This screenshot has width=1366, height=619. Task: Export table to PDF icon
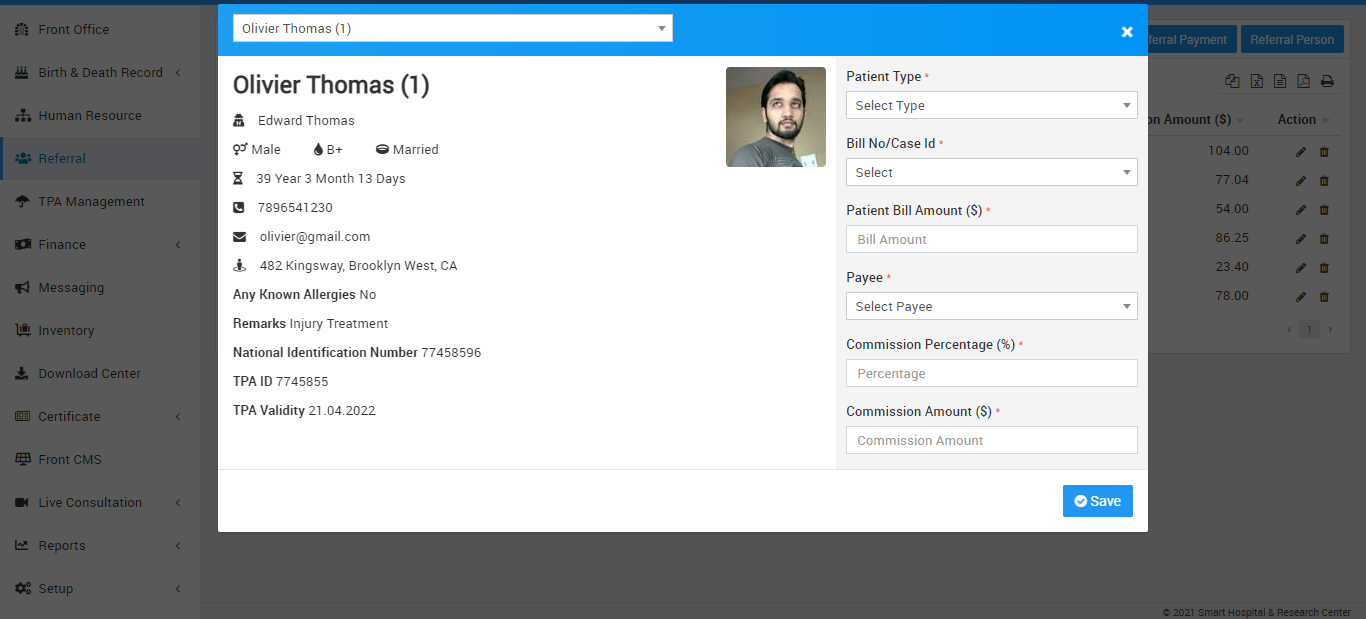1303,82
